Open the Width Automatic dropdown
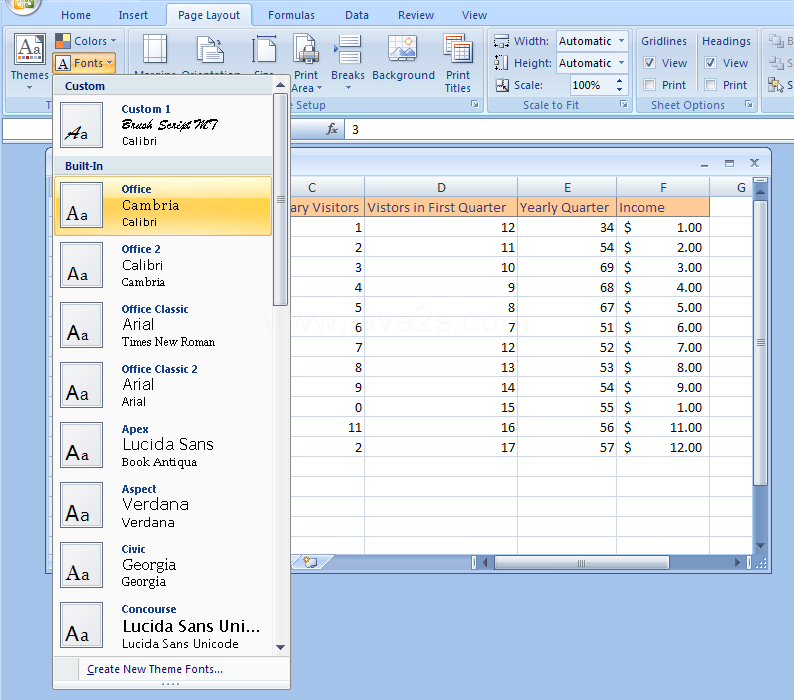 pyautogui.click(x=621, y=41)
